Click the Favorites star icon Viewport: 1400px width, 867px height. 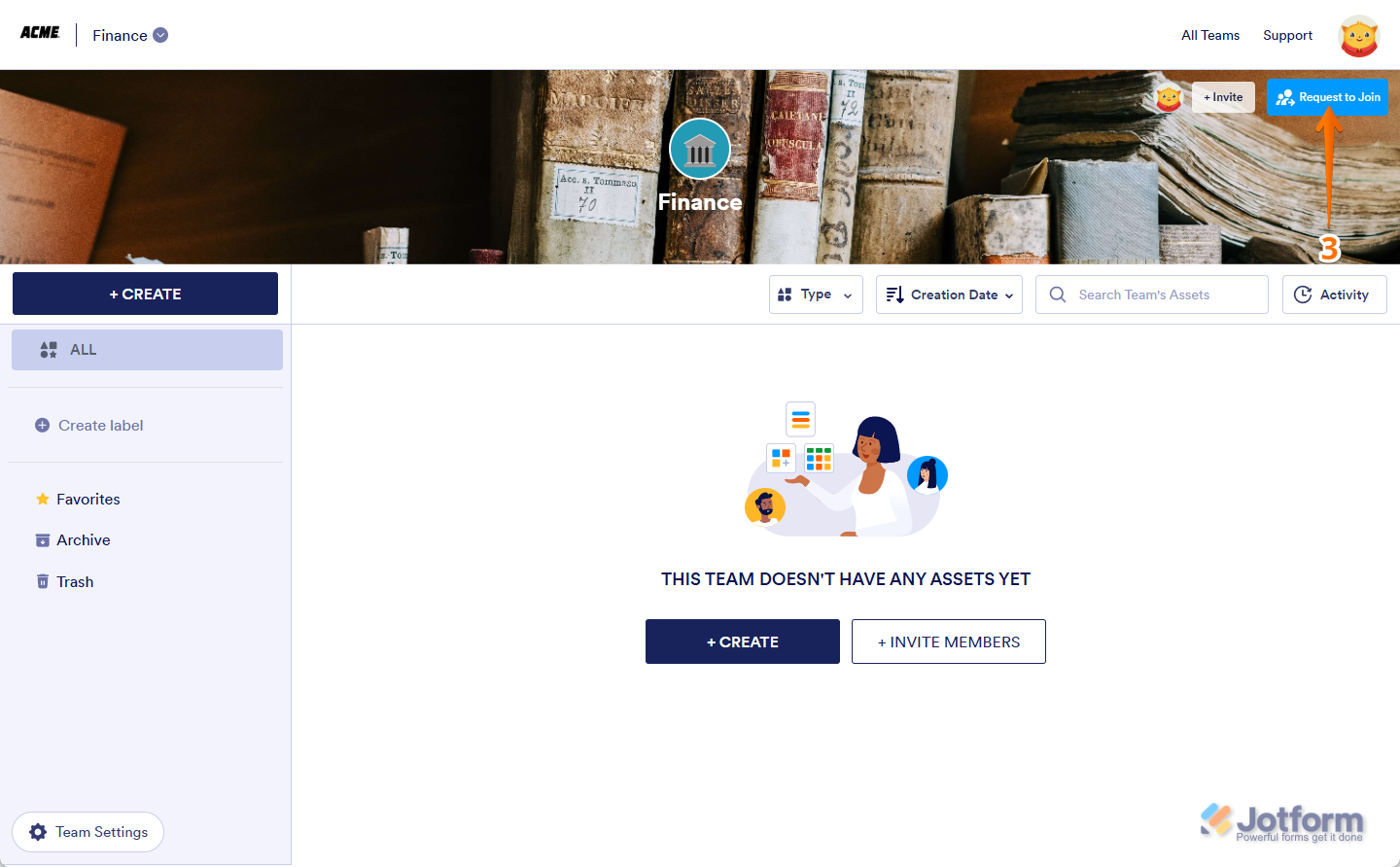tap(43, 499)
